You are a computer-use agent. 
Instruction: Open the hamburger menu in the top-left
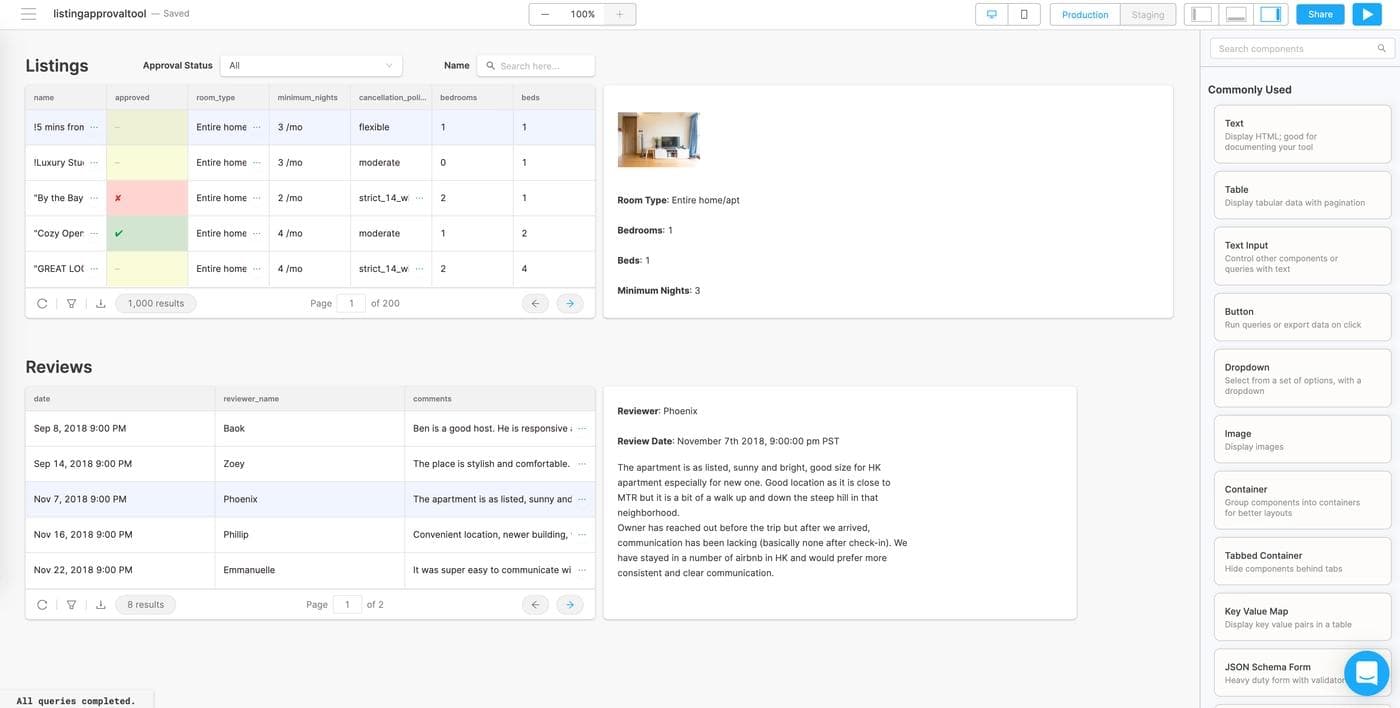(x=28, y=14)
